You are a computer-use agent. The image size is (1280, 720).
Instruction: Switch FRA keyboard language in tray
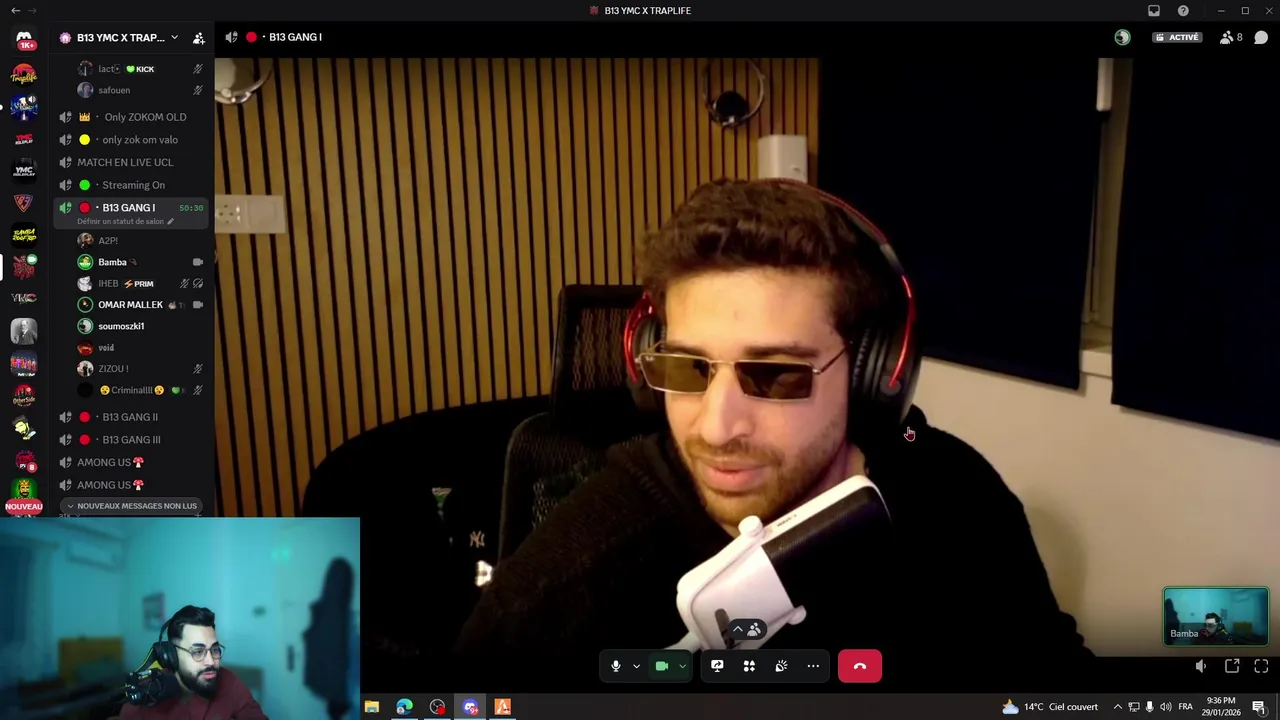1185,707
